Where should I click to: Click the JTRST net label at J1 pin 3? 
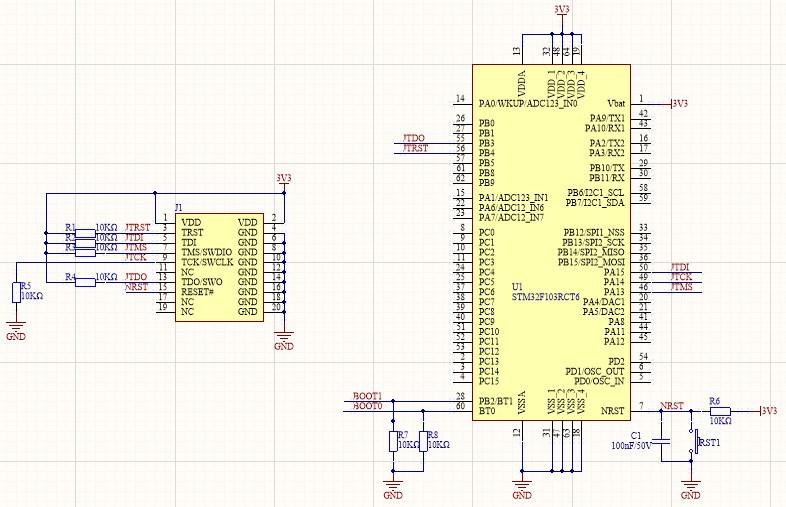click(x=137, y=228)
